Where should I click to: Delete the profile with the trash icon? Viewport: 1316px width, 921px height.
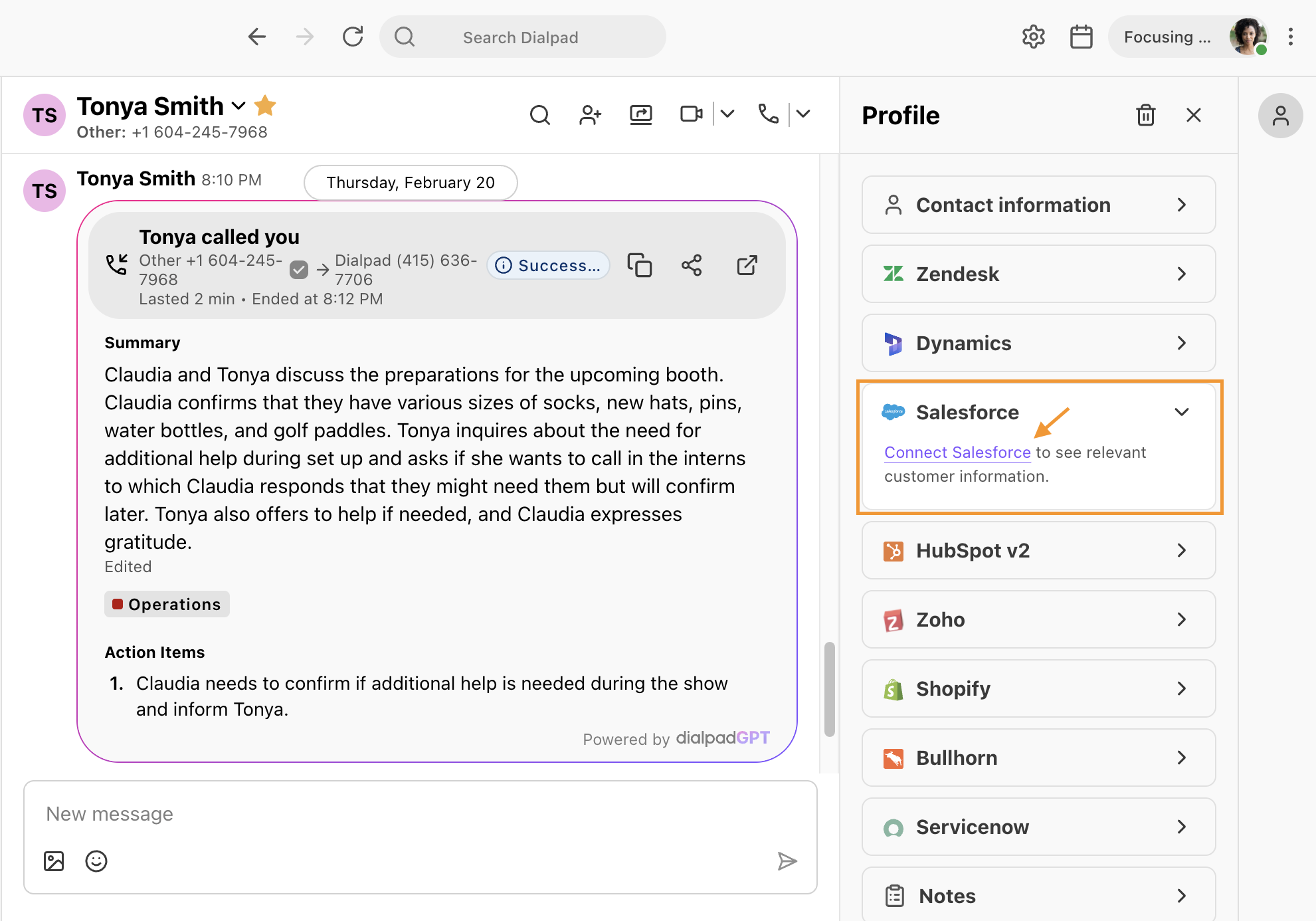coord(1145,115)
